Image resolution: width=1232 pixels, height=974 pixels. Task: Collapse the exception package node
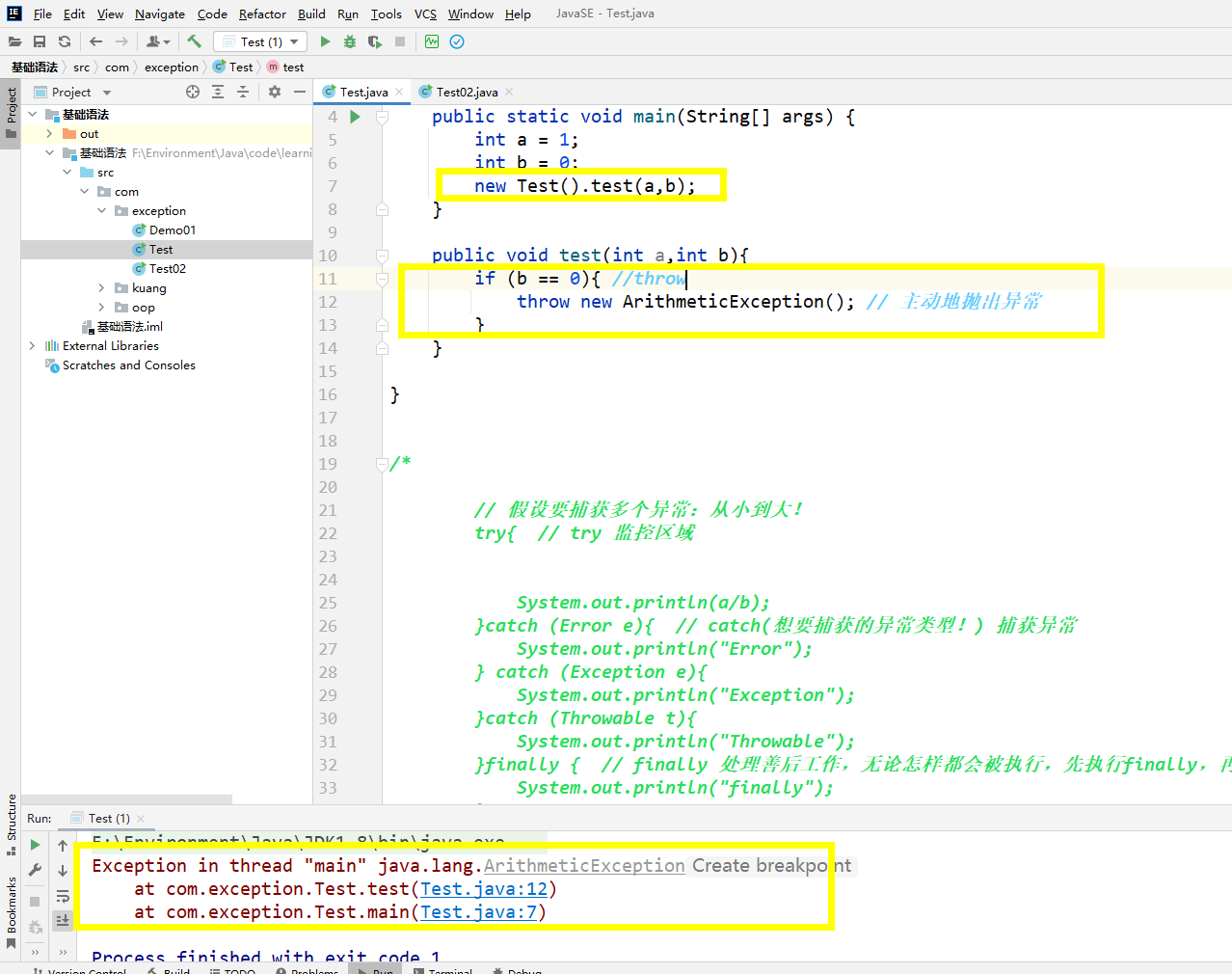[101, 211]
